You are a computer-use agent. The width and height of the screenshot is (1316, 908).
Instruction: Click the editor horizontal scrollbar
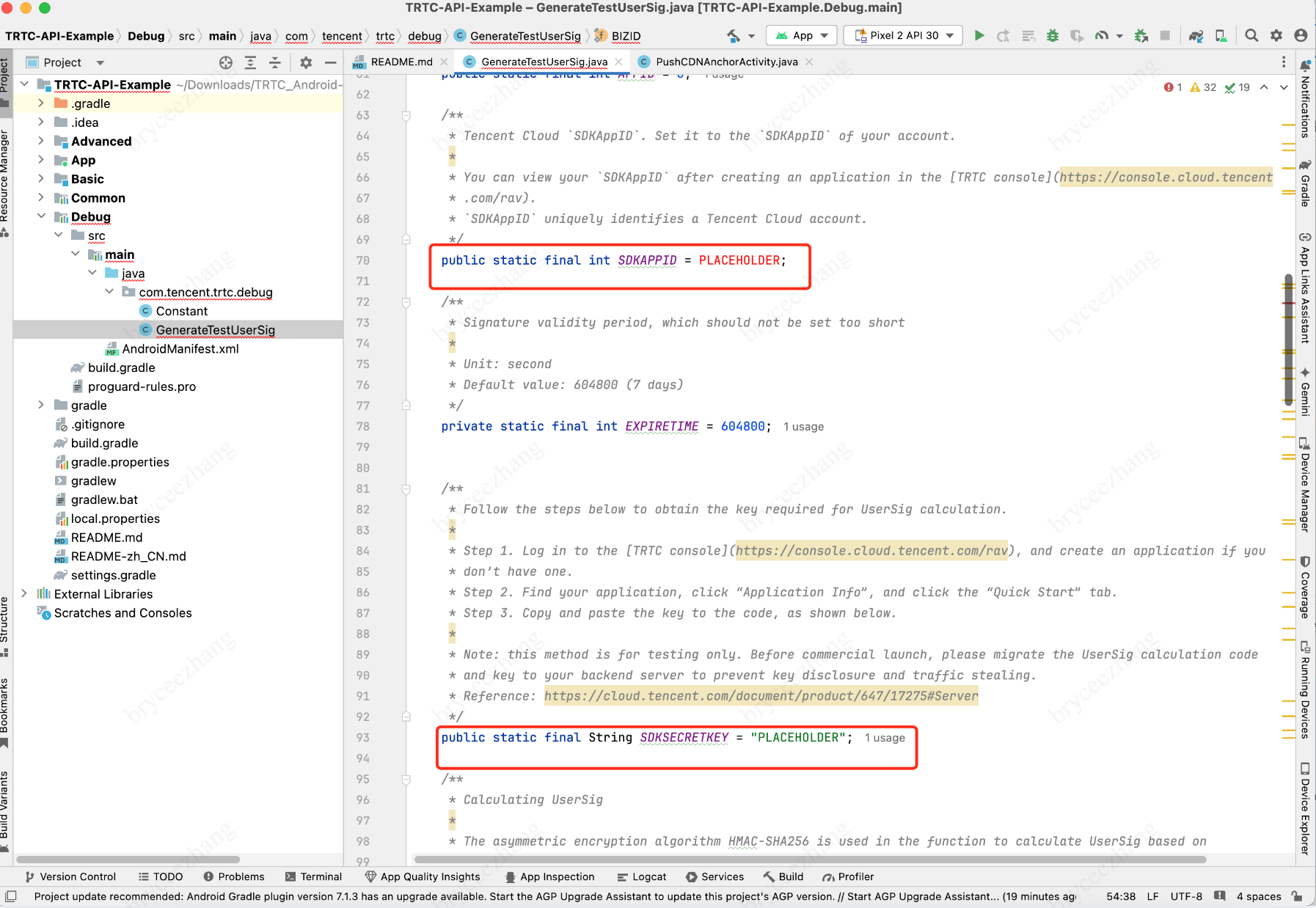(807, 859)
